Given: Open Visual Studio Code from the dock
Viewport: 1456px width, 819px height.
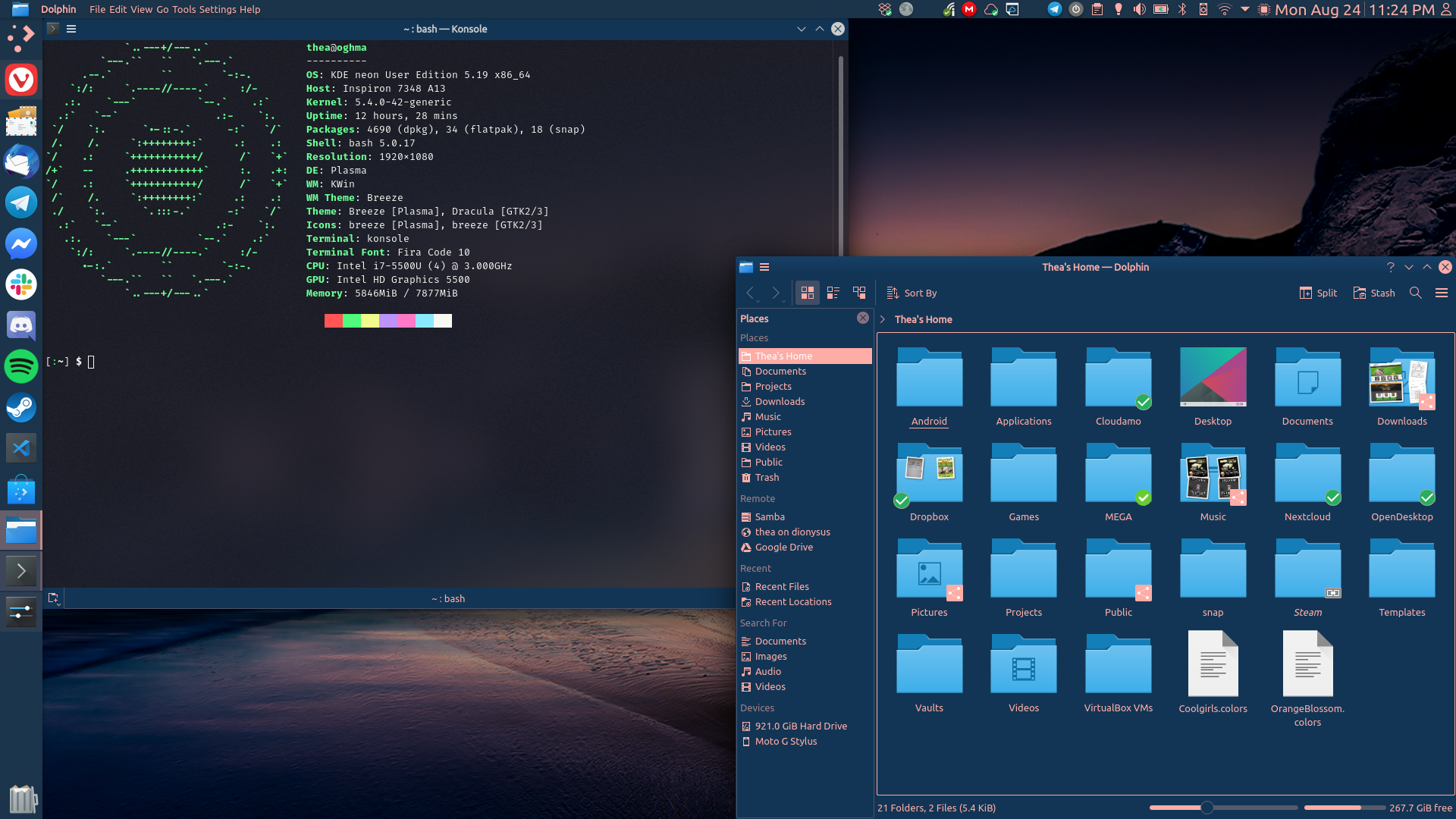Looking at the screenshot, I should 21,448.
